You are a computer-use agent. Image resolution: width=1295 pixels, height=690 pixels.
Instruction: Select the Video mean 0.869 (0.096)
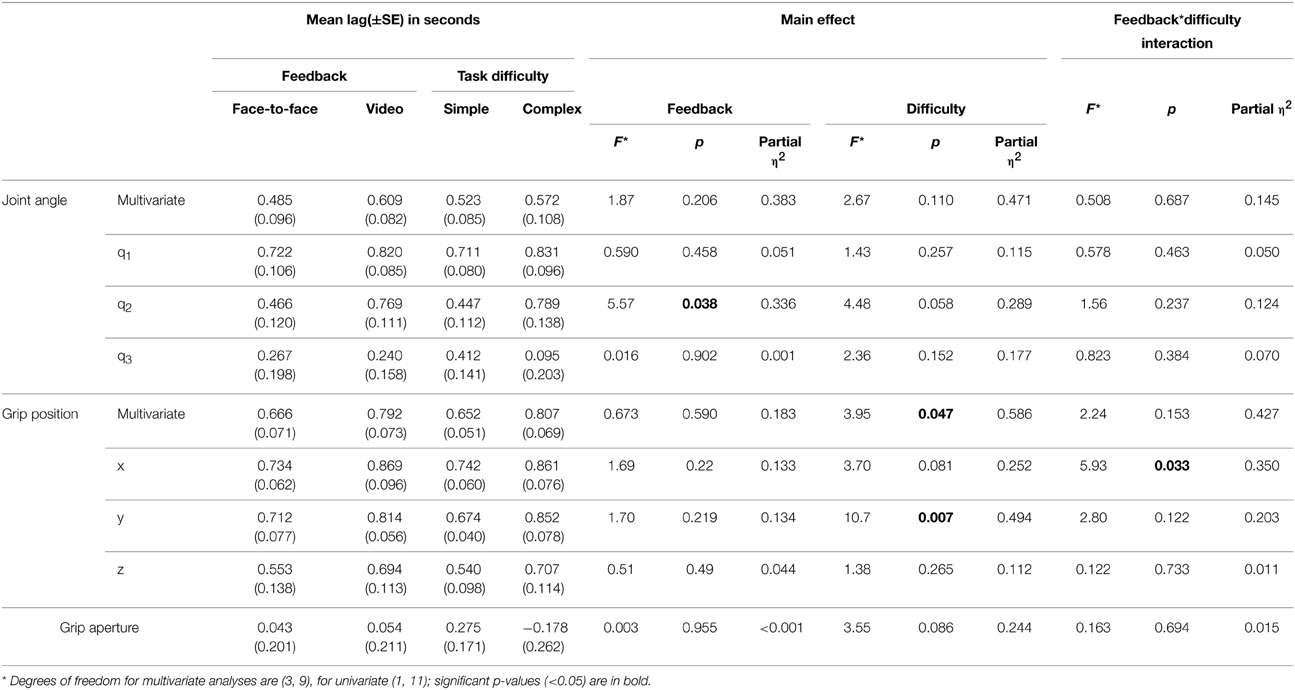point(385,476)
